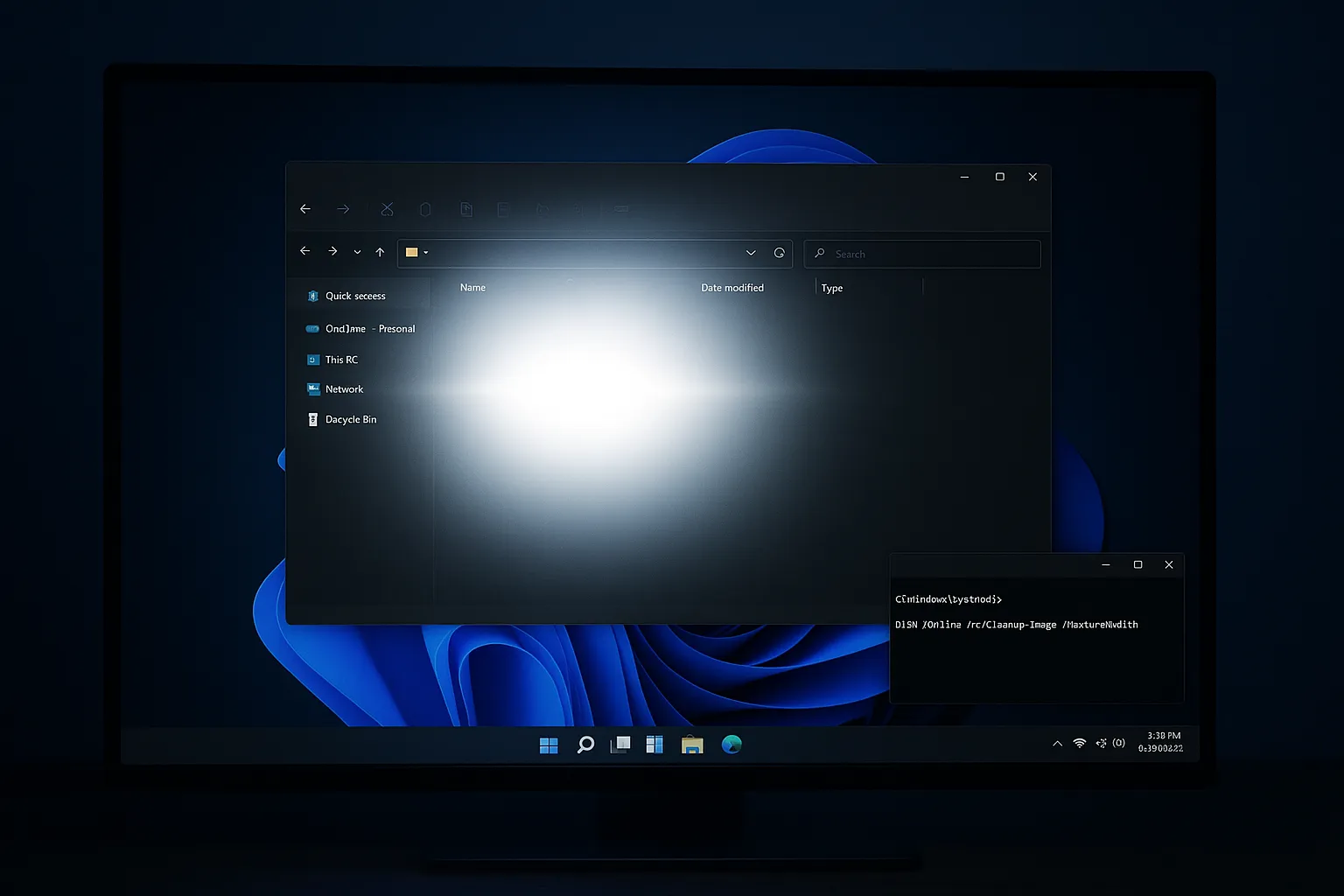Select the Cut icon in the Explorer toolbar
This screenshot has height=896, width=1344.
[387, 209]
